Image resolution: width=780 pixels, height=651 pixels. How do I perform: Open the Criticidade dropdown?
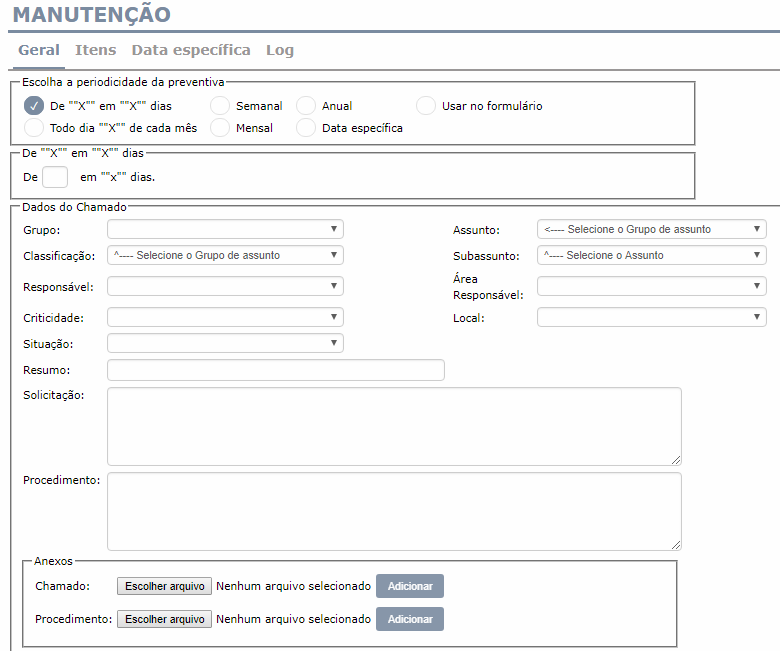click(225, 317)
